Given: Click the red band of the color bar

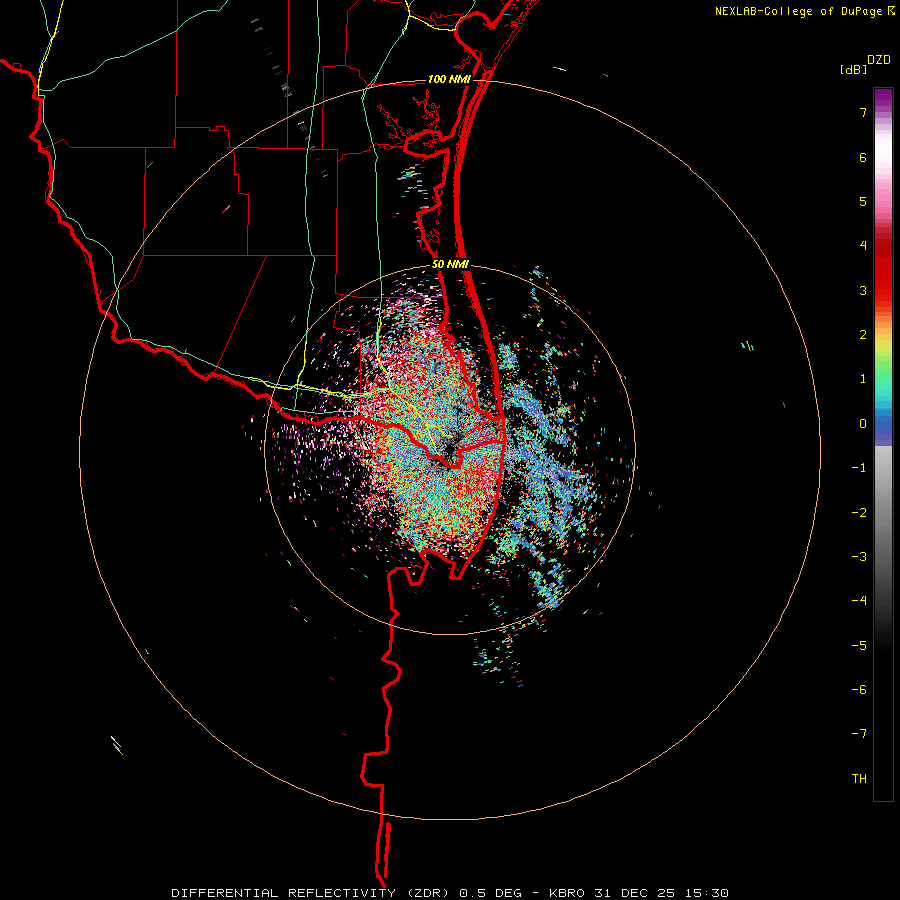Looking at the screenshot, I should pos(883,270).
